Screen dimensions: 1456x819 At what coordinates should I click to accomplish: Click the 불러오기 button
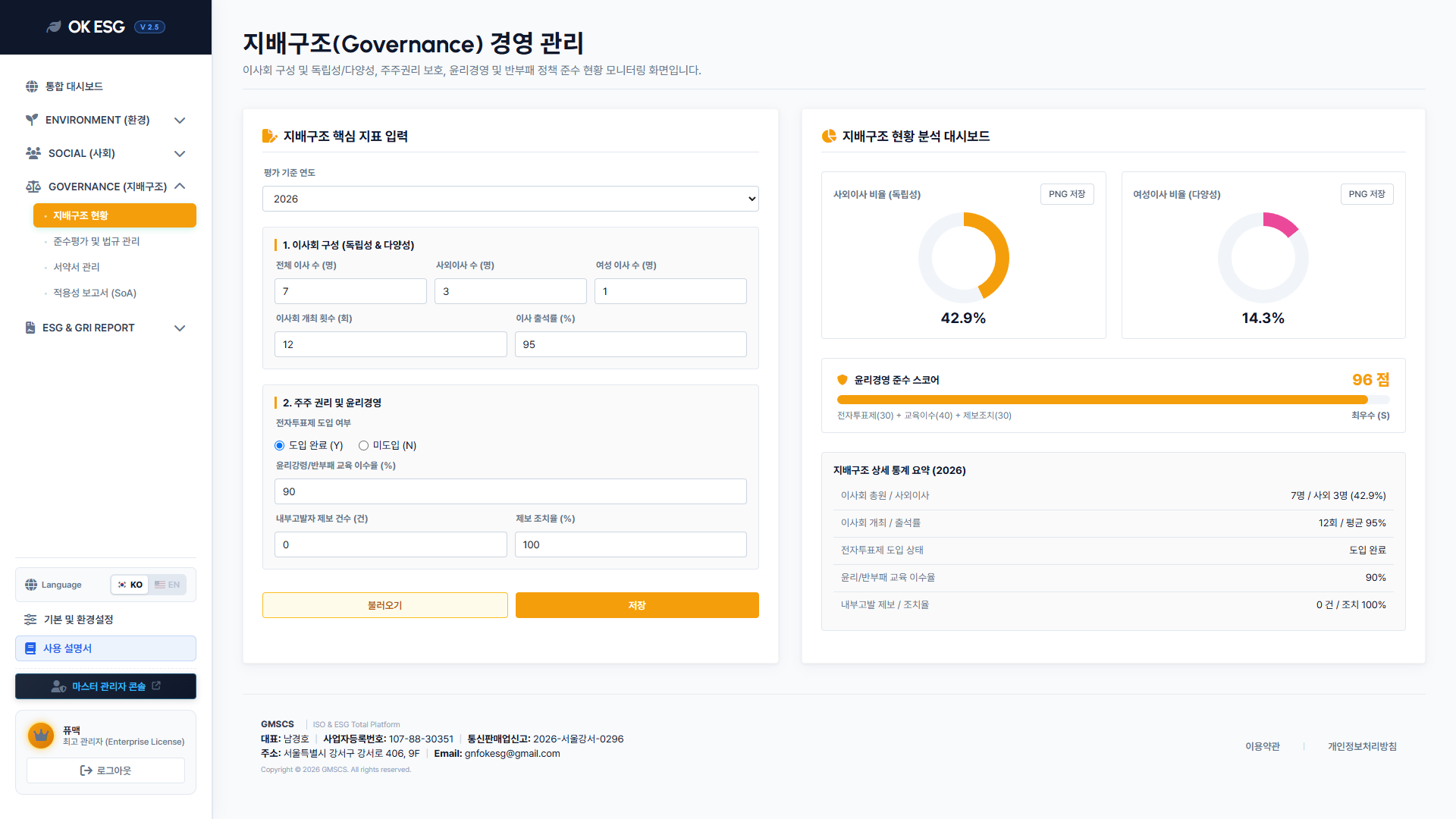click(385, 605)
